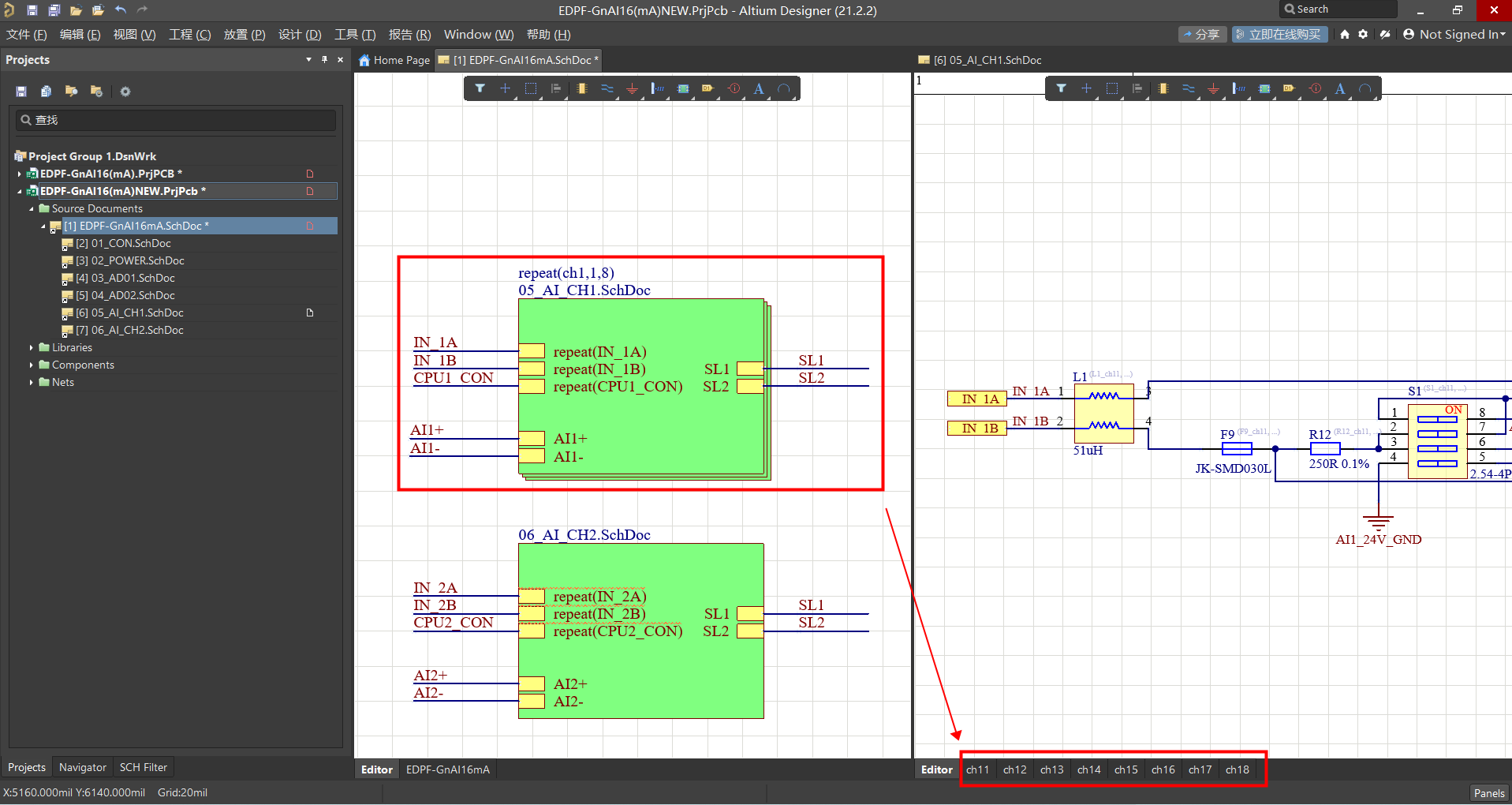The width and height of the screenshot is (1512, 805).
Task: Expand the Libraries folder in the project tree
Action: [32, 348]
